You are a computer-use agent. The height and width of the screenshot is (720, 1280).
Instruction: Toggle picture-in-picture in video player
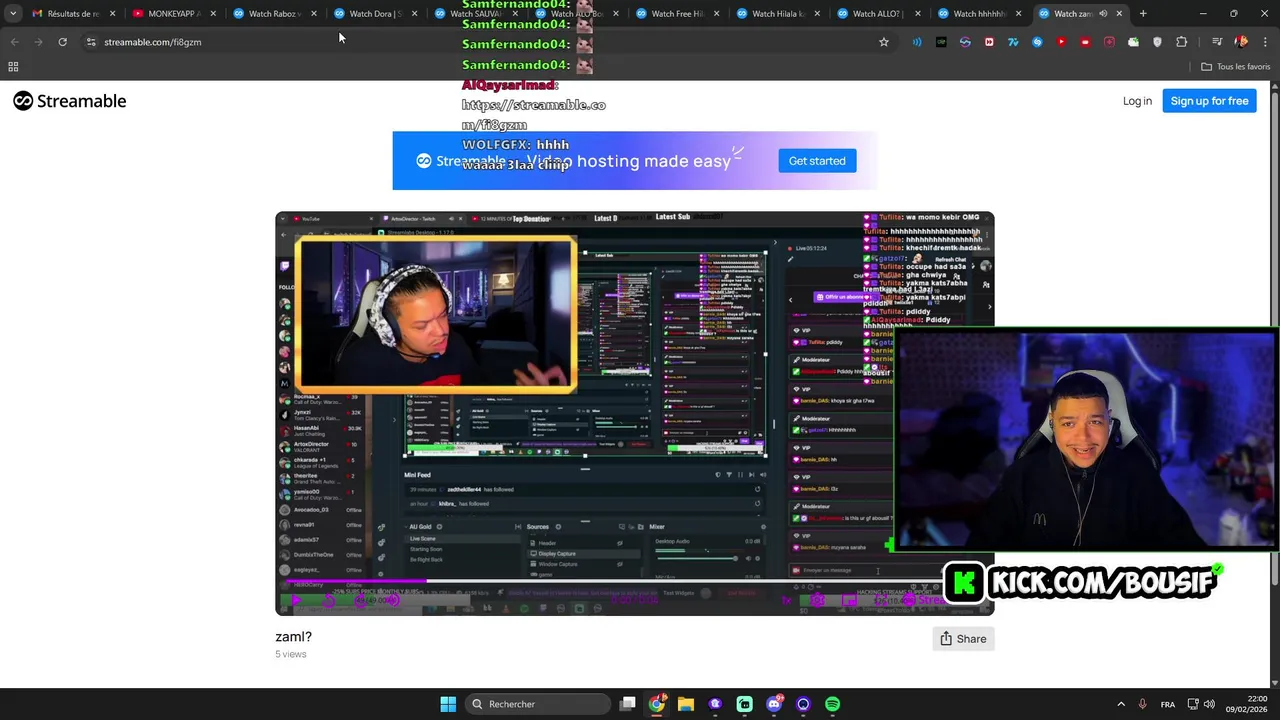click(849, 600)
